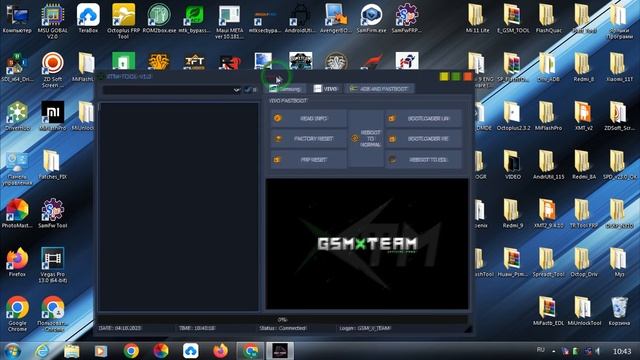The width and height of the screenshot is (640, 360).
Task: Select the Redmi_8A folder
Action: 584,165
